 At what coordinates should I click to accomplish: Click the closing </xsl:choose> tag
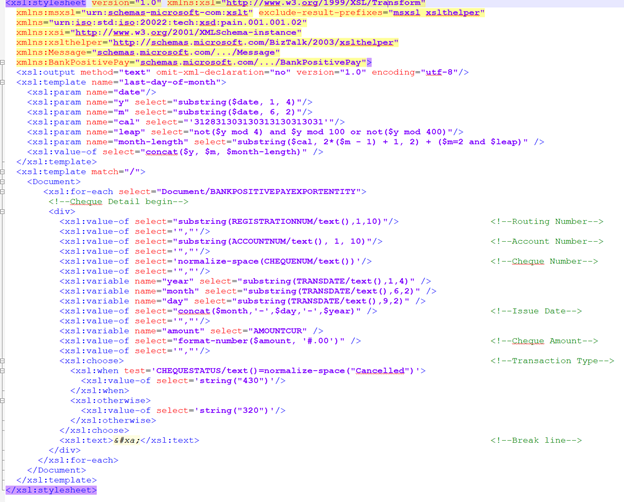[94, 431]
